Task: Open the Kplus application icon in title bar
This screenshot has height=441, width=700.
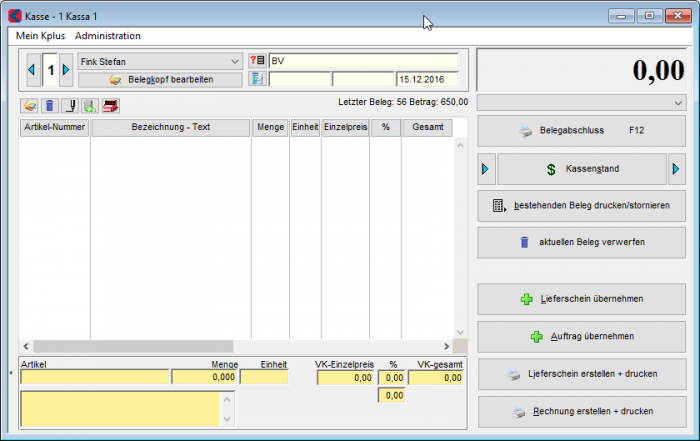Action: (x=15, y=16)
